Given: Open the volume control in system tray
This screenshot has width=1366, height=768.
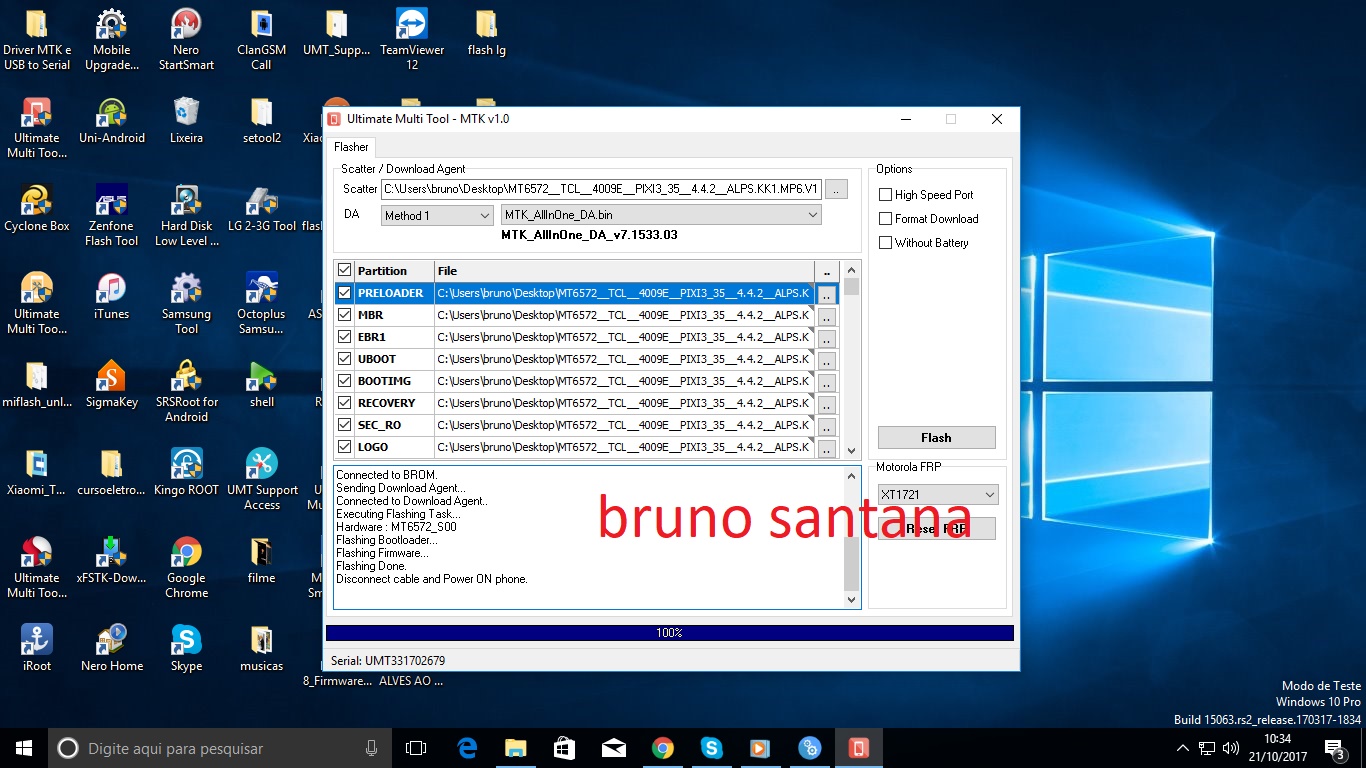Looking at the screenshot, I should pyautogui.click(x=1230, y=748).
